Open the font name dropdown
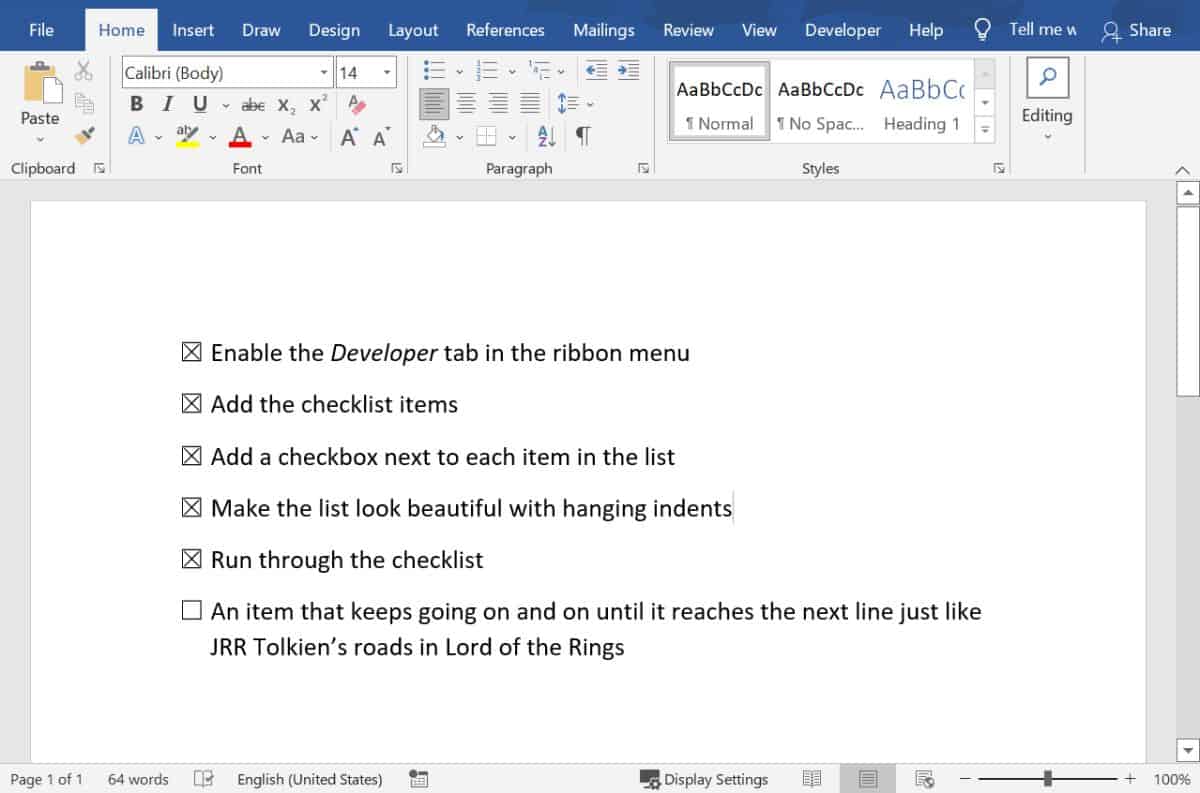This screenshot has height=793, width=1200. coord(322,71)
